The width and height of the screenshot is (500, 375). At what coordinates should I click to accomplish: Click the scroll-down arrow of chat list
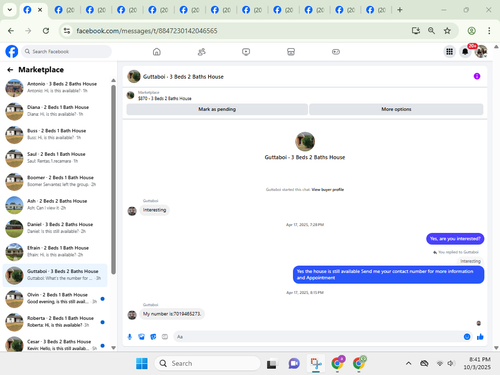click(113, 348)
